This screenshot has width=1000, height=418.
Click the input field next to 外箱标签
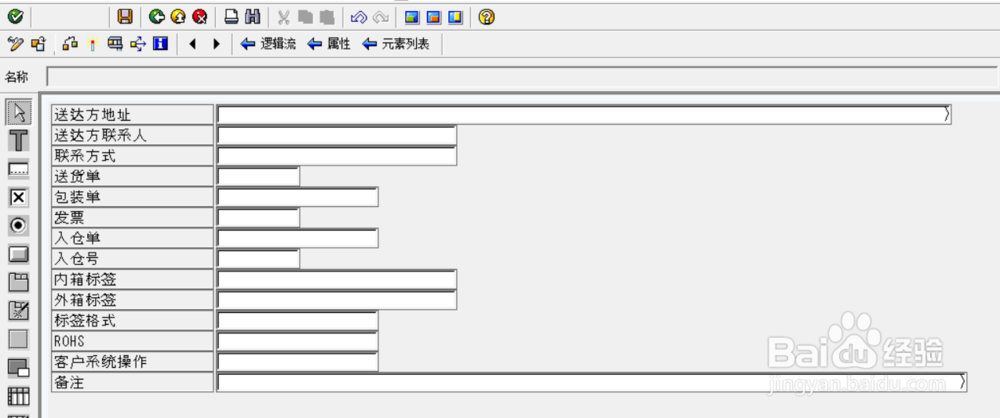[x=337, y=299]
